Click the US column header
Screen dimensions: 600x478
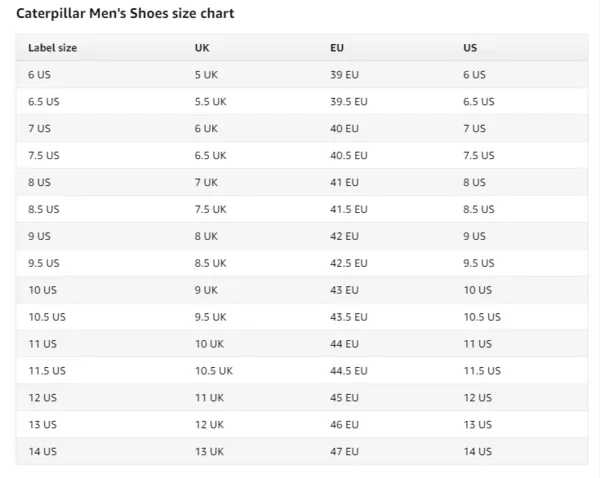(x=470, y=48)
